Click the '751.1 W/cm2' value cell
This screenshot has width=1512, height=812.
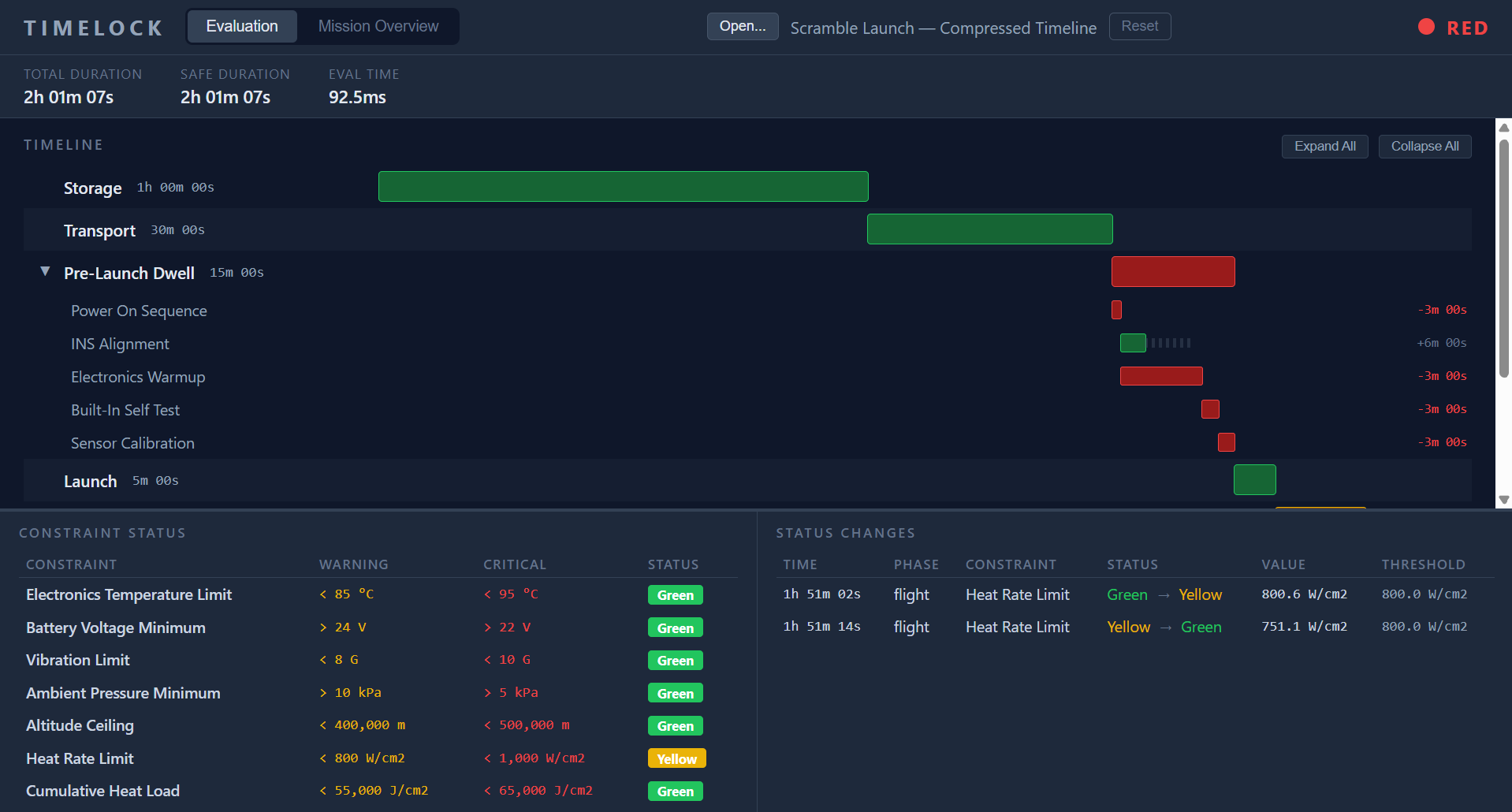[x=1305, y=627]
